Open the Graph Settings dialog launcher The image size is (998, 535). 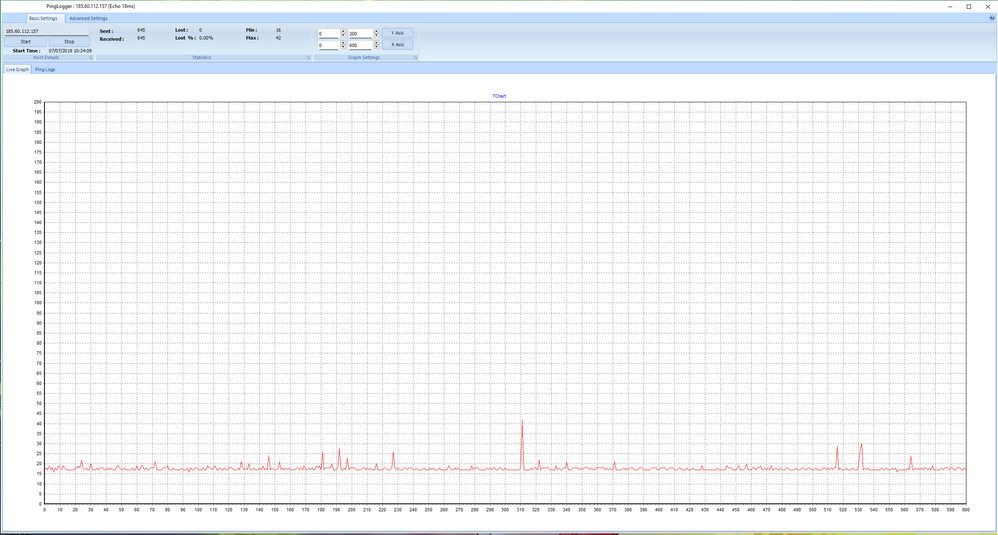415,58
